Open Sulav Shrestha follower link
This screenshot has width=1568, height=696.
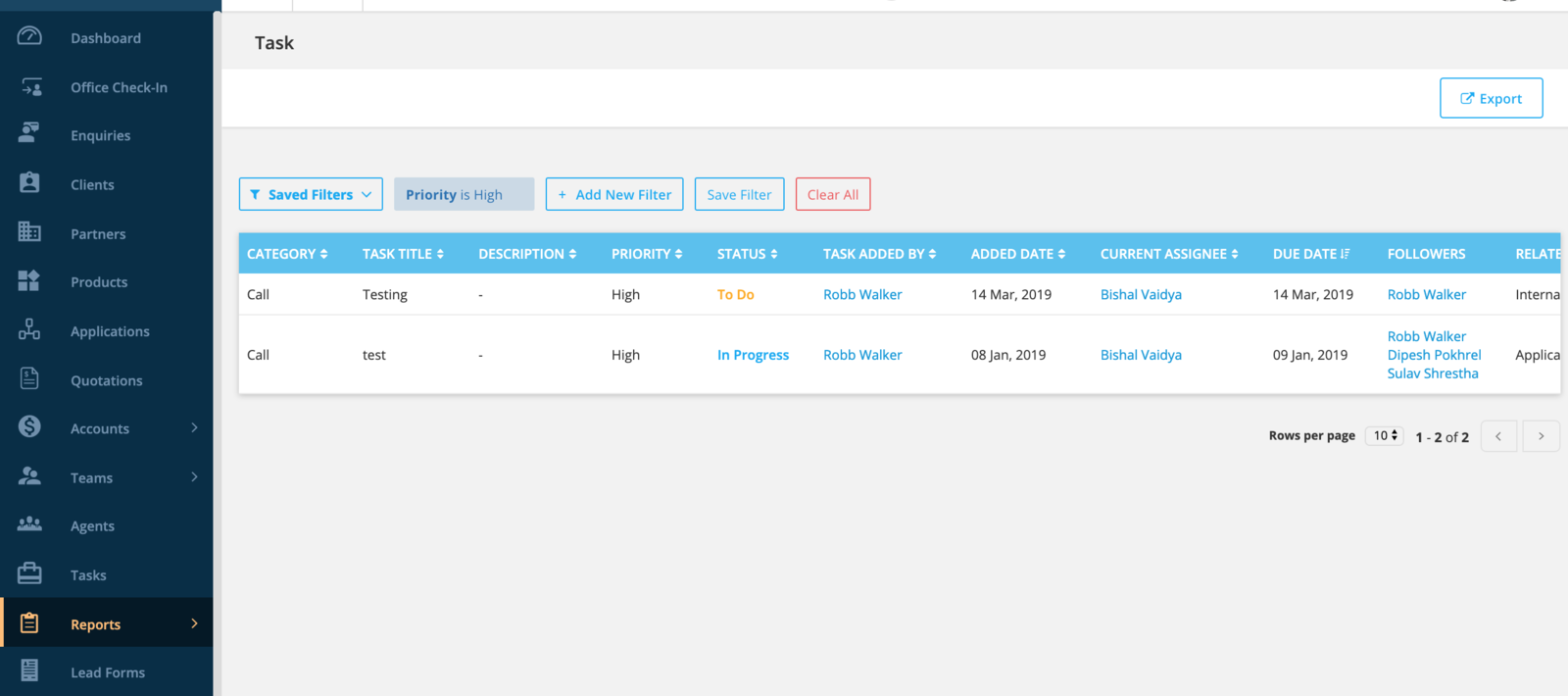click(1433, 373)
